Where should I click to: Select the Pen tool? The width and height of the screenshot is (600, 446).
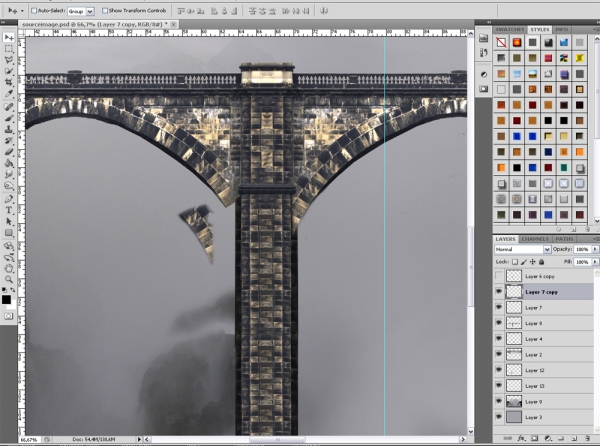pyautogui.click(x=9, y=199)
